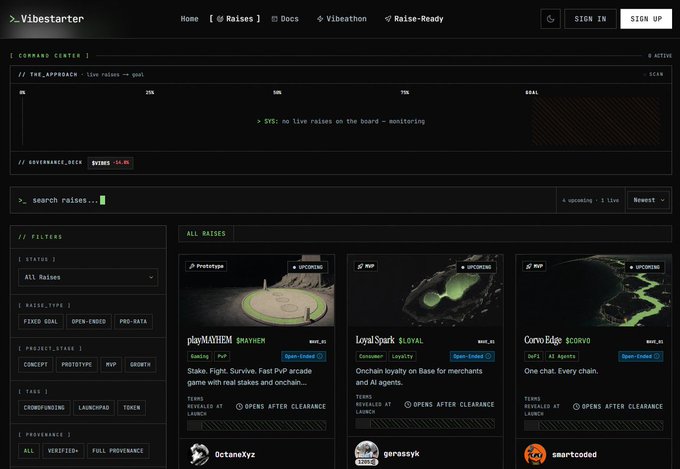
Task: Select ALL provenance filter
Action: (x=29, y=451)
